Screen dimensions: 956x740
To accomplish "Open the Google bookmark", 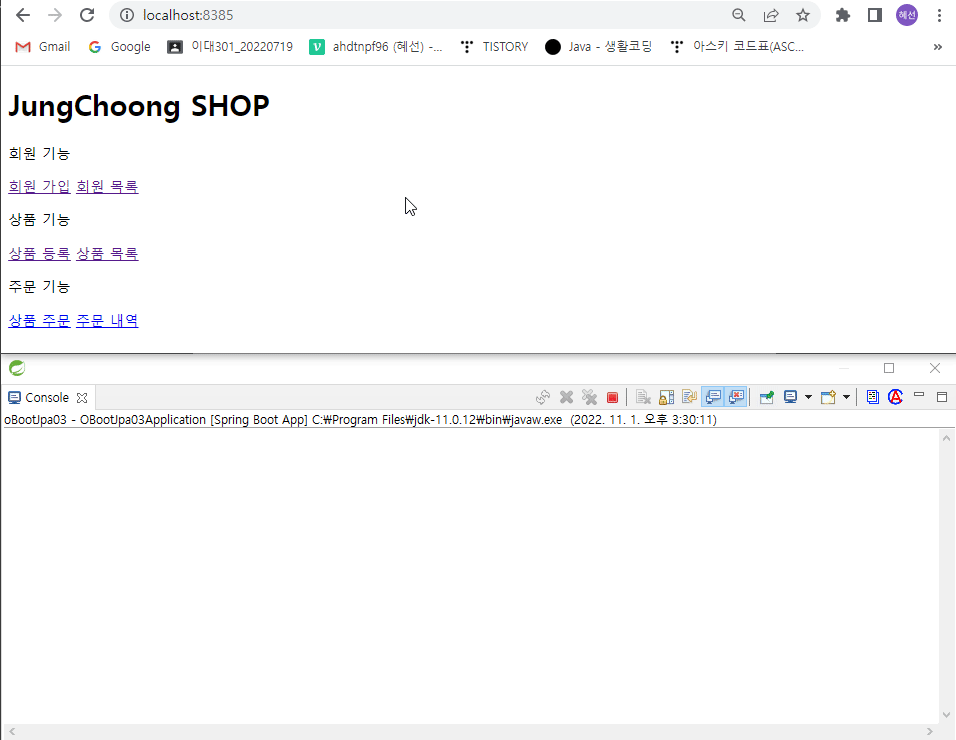I will click(x=120, y=47).
